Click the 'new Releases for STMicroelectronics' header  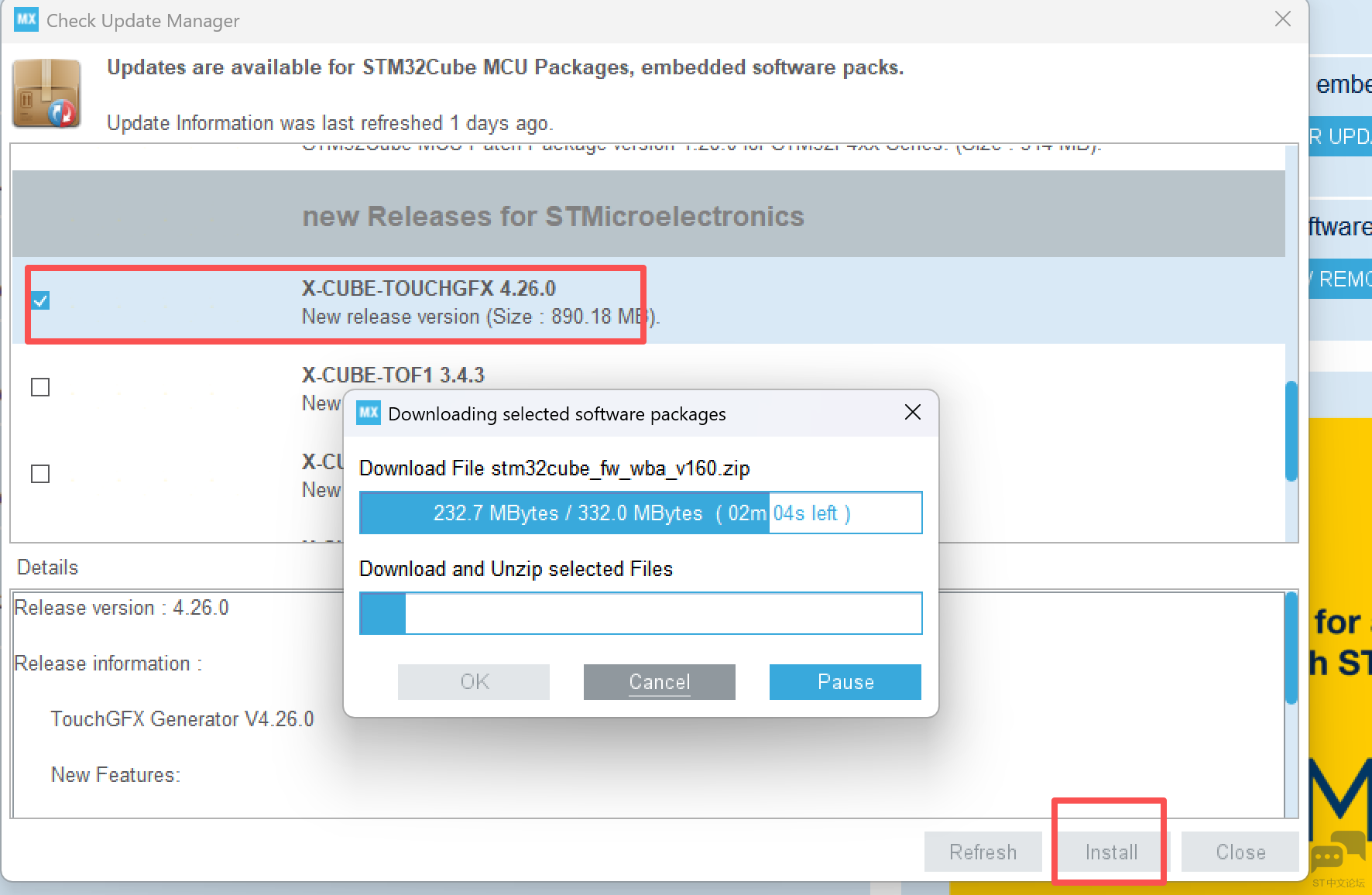pos(553,217)
